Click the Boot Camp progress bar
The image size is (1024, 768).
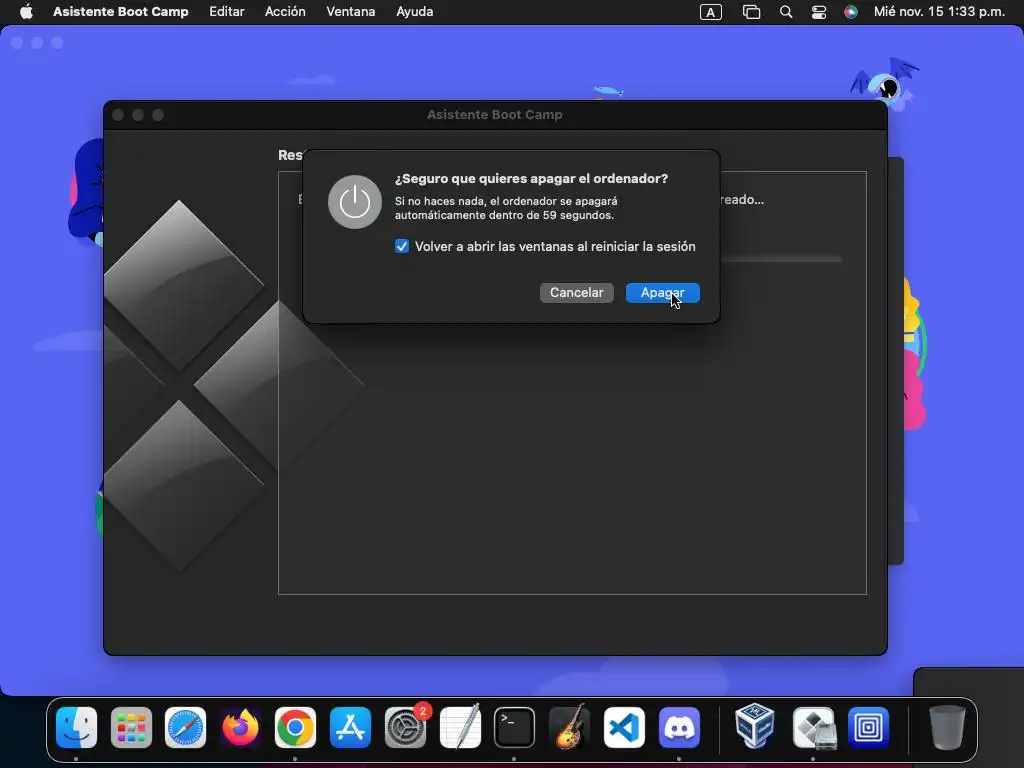(x=781, y=259)
